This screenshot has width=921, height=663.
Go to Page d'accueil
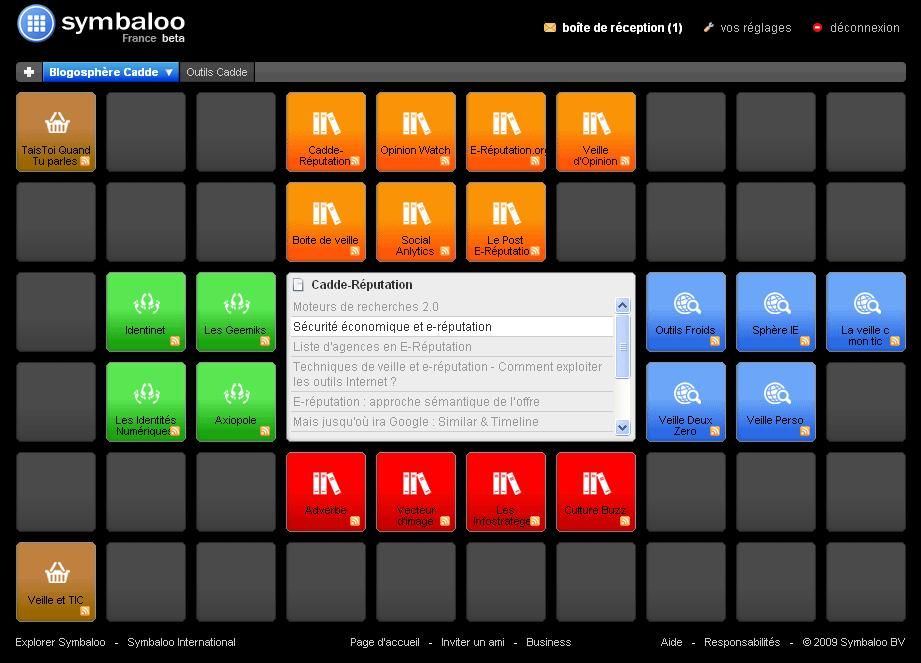(x=385, y=642)
